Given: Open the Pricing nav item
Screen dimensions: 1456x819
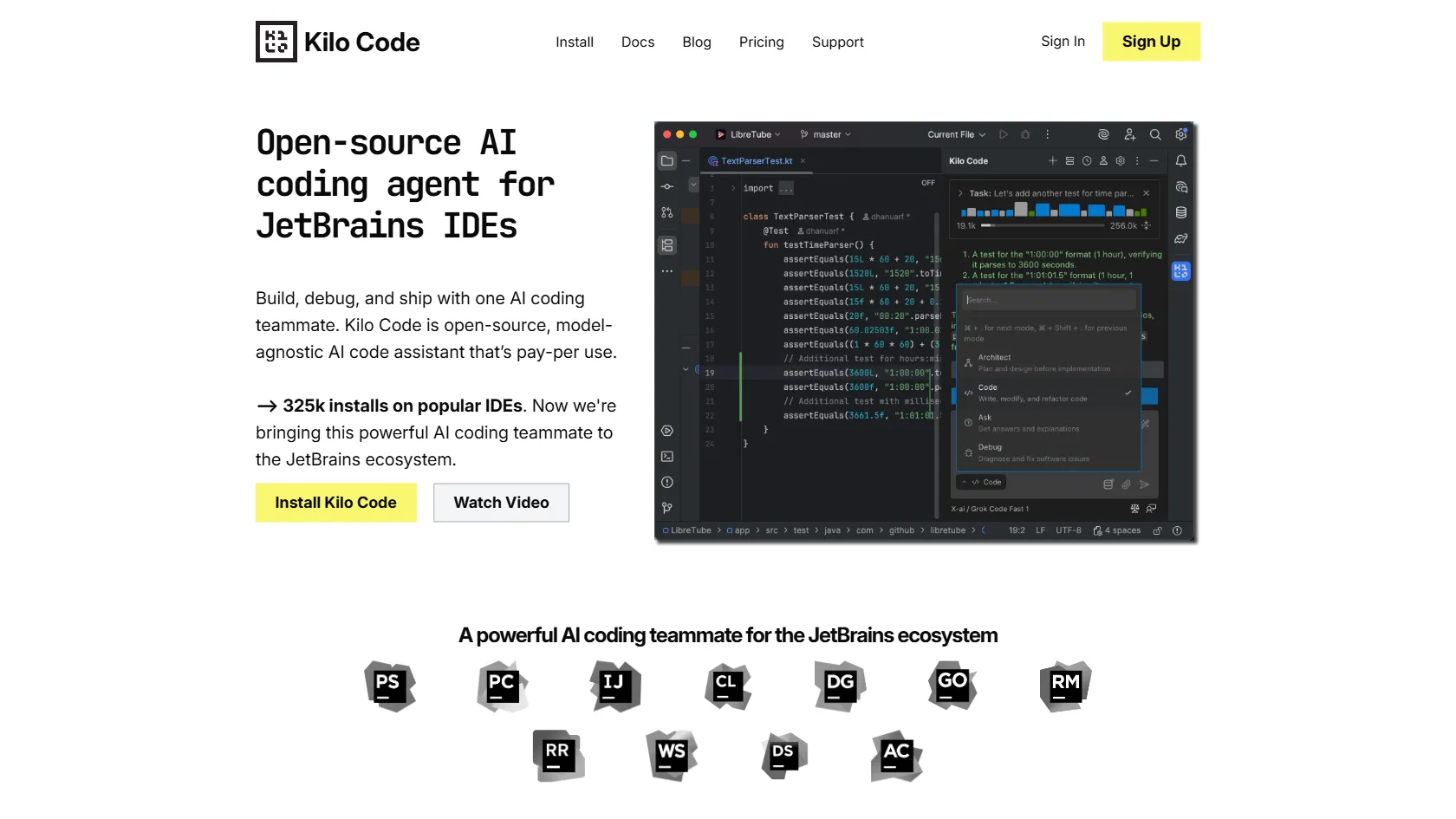Looking at the screenshot, I should 761,42.
